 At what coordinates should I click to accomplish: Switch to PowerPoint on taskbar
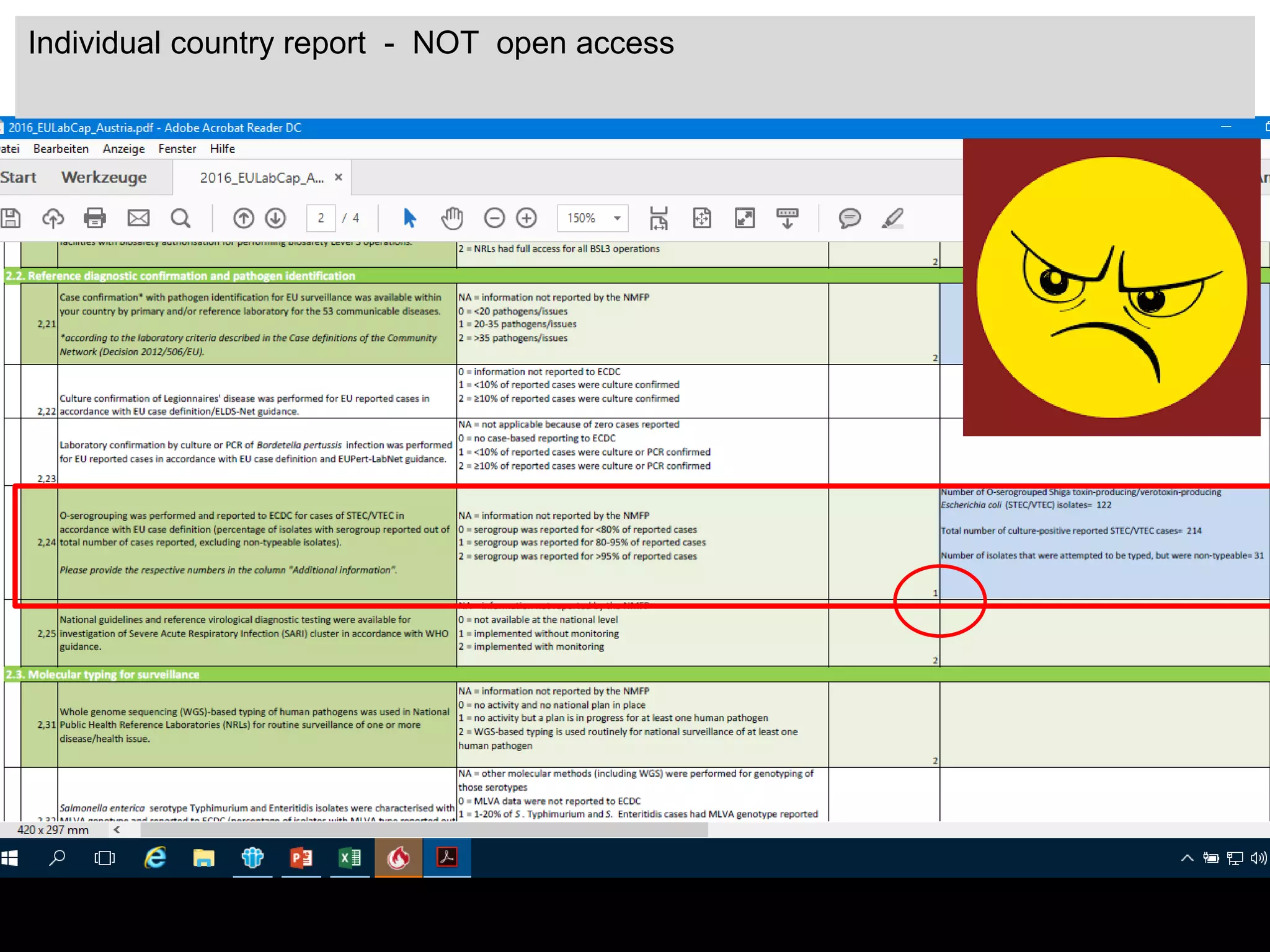[x=301, y=858]
